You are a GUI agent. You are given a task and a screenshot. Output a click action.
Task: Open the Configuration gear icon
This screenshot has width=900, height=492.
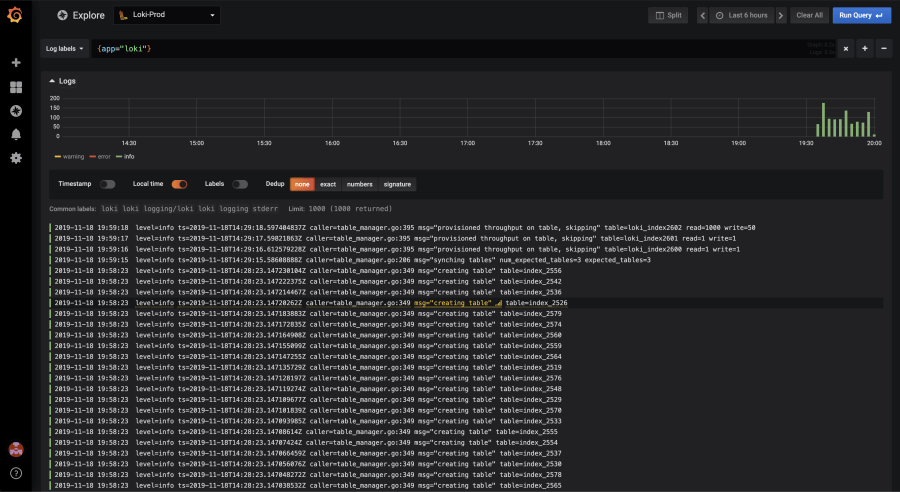tap(16, 158)
